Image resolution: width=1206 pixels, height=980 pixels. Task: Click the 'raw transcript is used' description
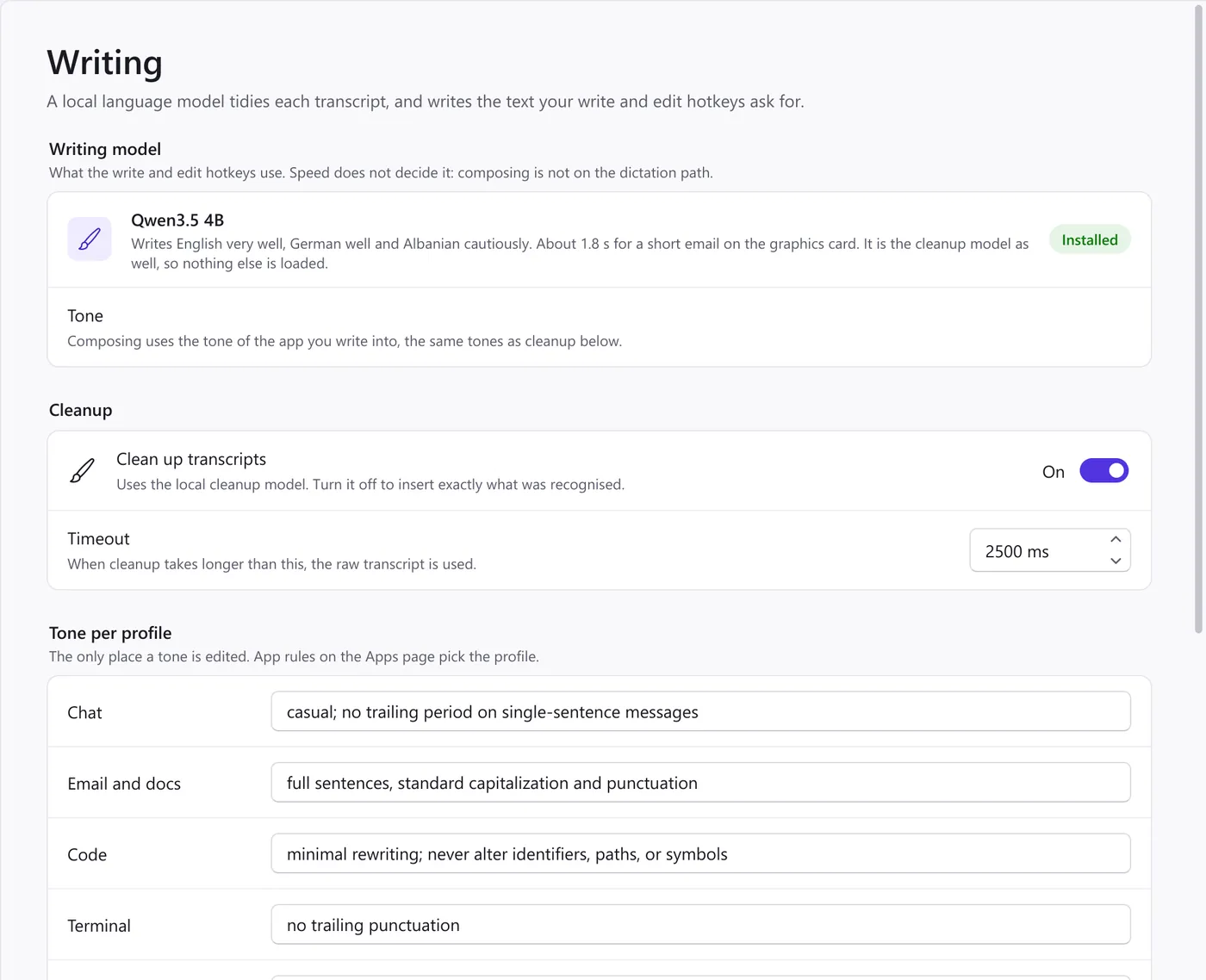pos(271,564)
